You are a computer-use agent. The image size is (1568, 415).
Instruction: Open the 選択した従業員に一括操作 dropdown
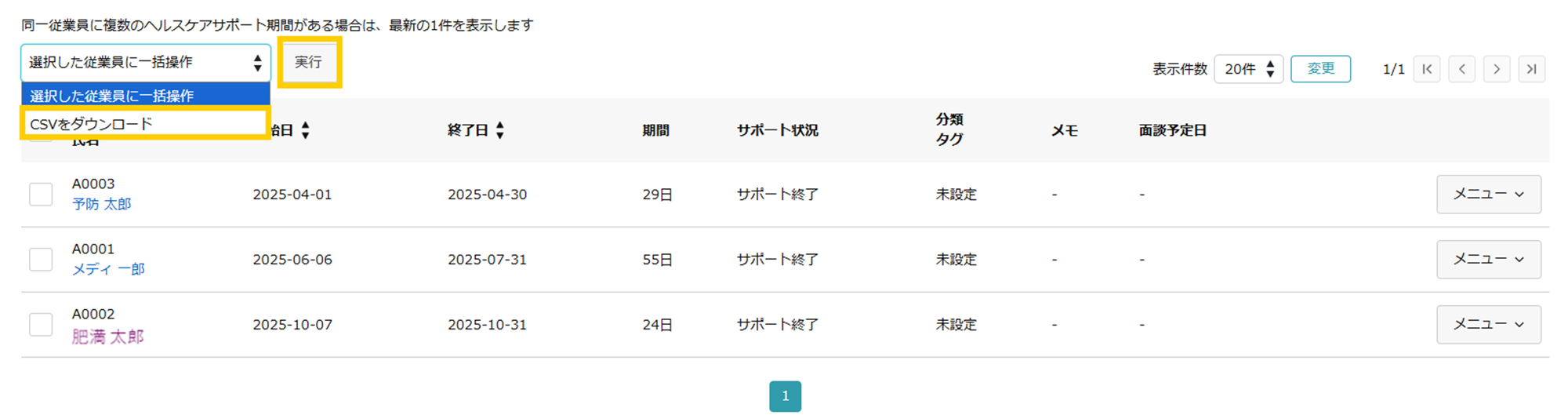[x=146, y=63]
